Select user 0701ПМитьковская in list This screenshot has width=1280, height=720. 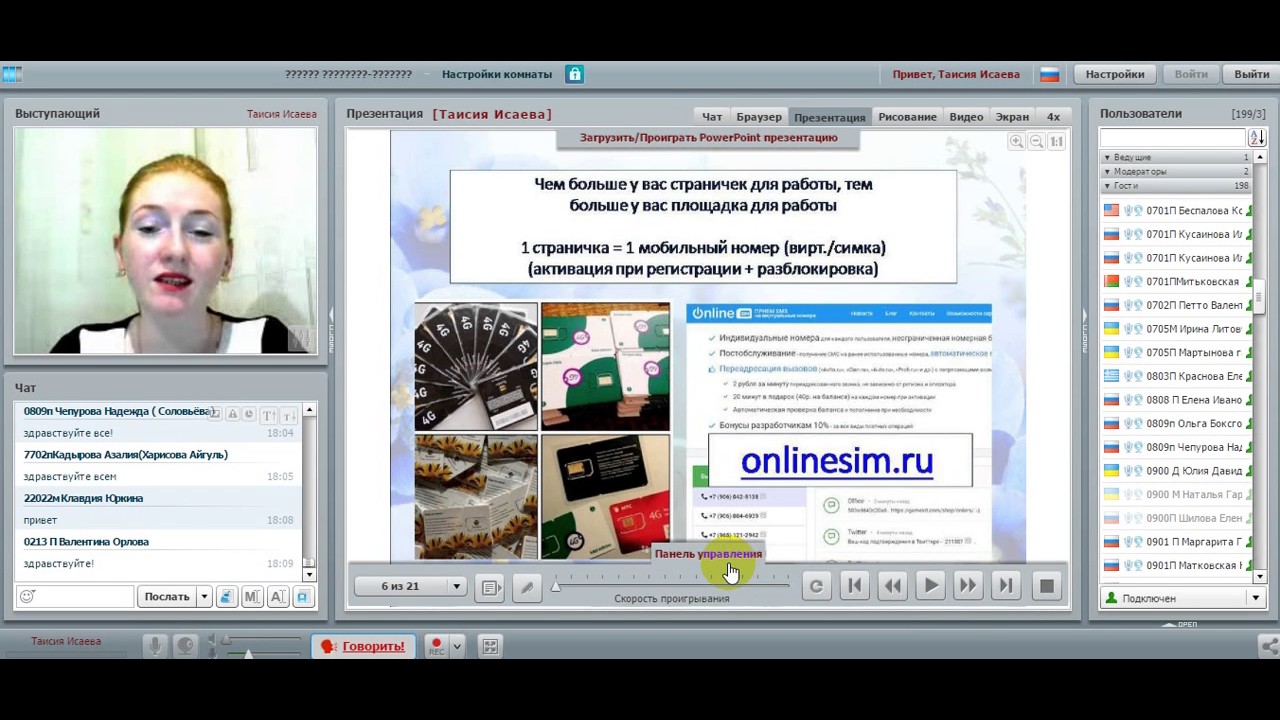pyautogui.click(x=1175, y=282)
